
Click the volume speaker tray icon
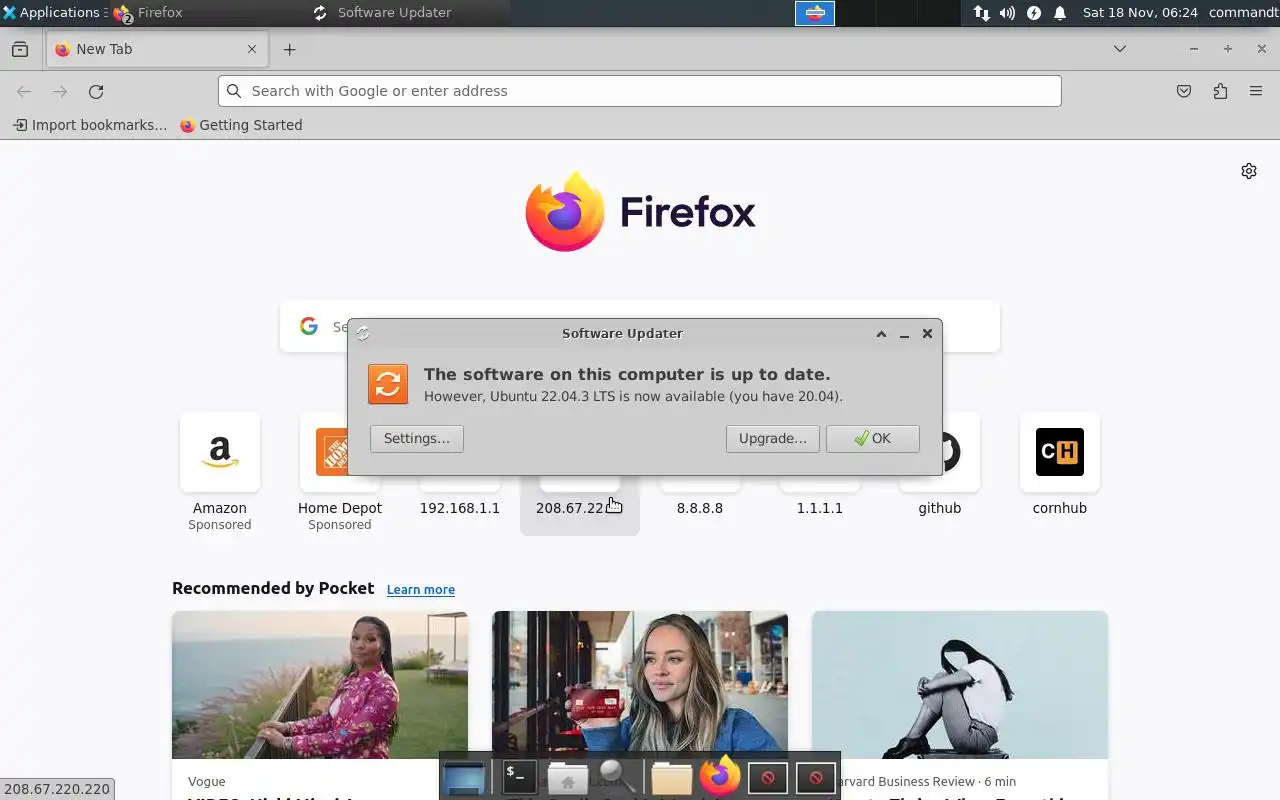[x=1007, y=13]
